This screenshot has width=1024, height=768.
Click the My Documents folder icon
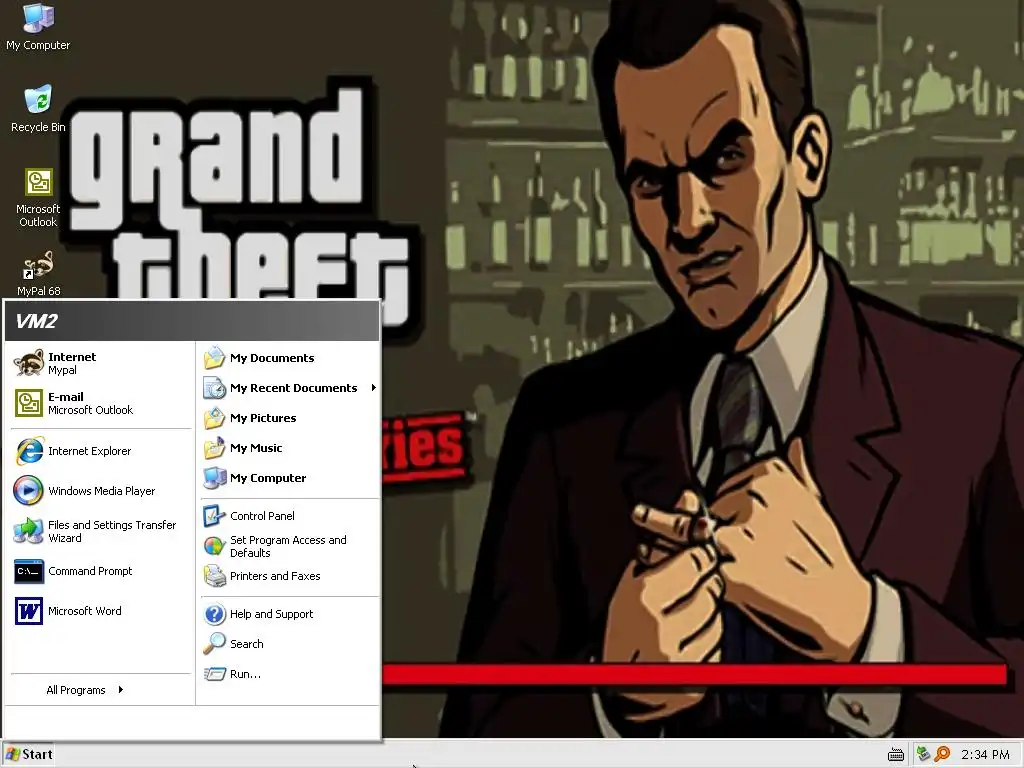(x=214, y=358)
